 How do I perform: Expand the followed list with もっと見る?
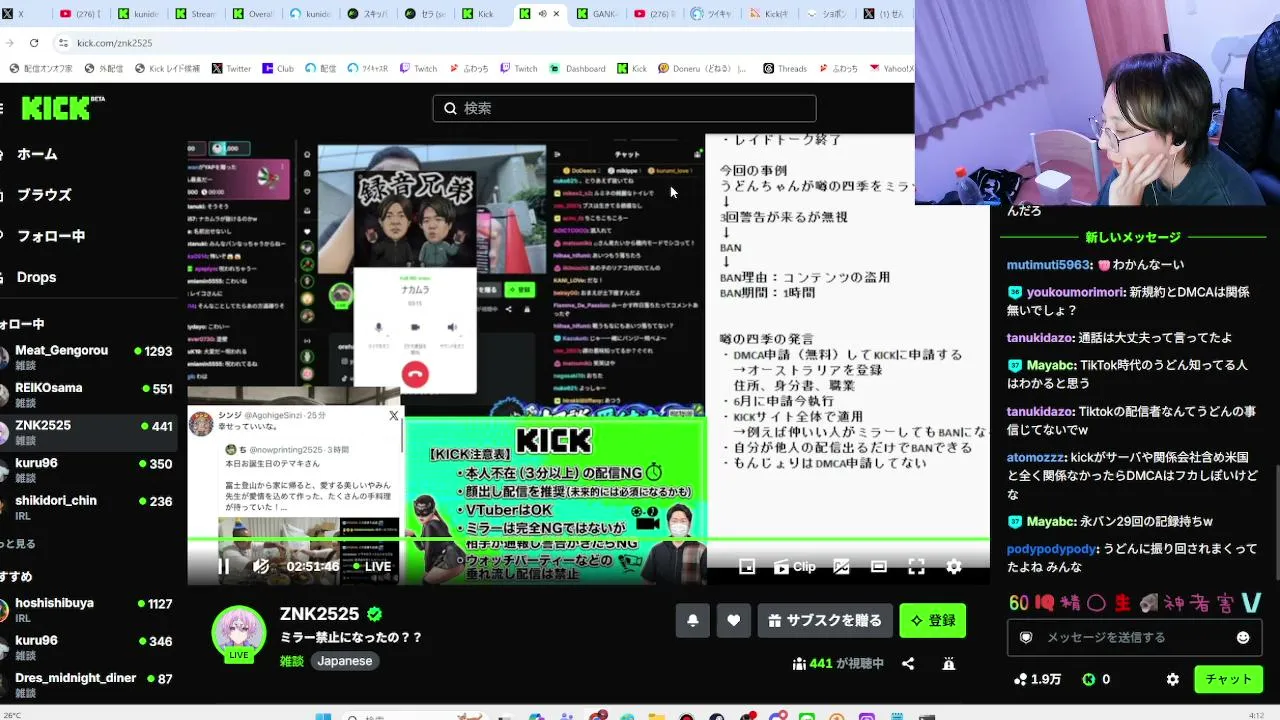click(18, 544)
